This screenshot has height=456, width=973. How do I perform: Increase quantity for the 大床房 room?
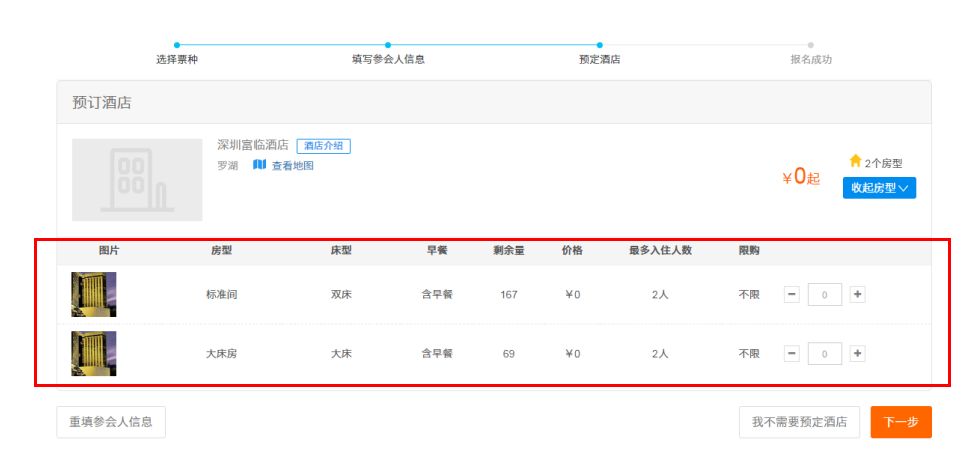(858, 353)
